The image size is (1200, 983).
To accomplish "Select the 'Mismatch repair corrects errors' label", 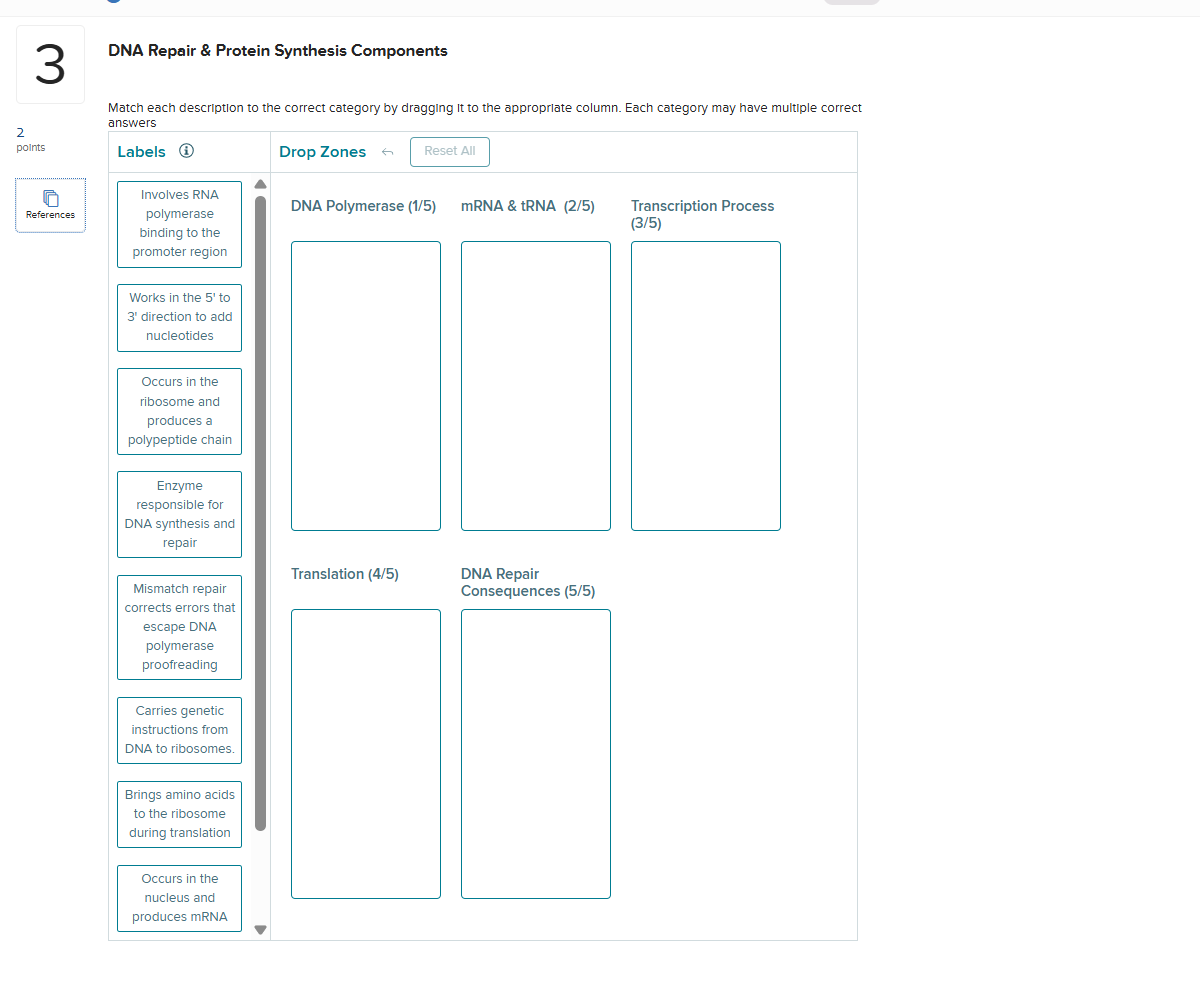I will point(180,627).
